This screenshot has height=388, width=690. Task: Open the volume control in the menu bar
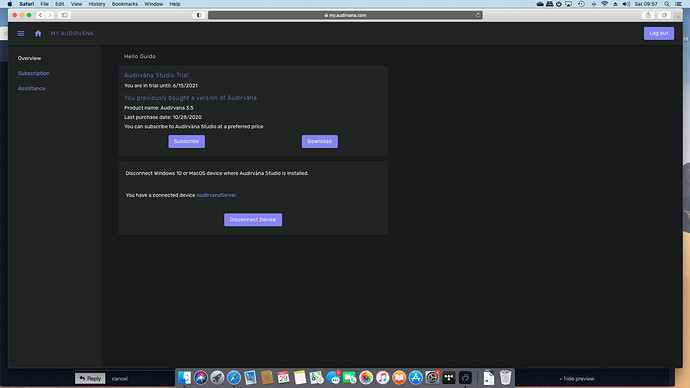coord(626,4)
